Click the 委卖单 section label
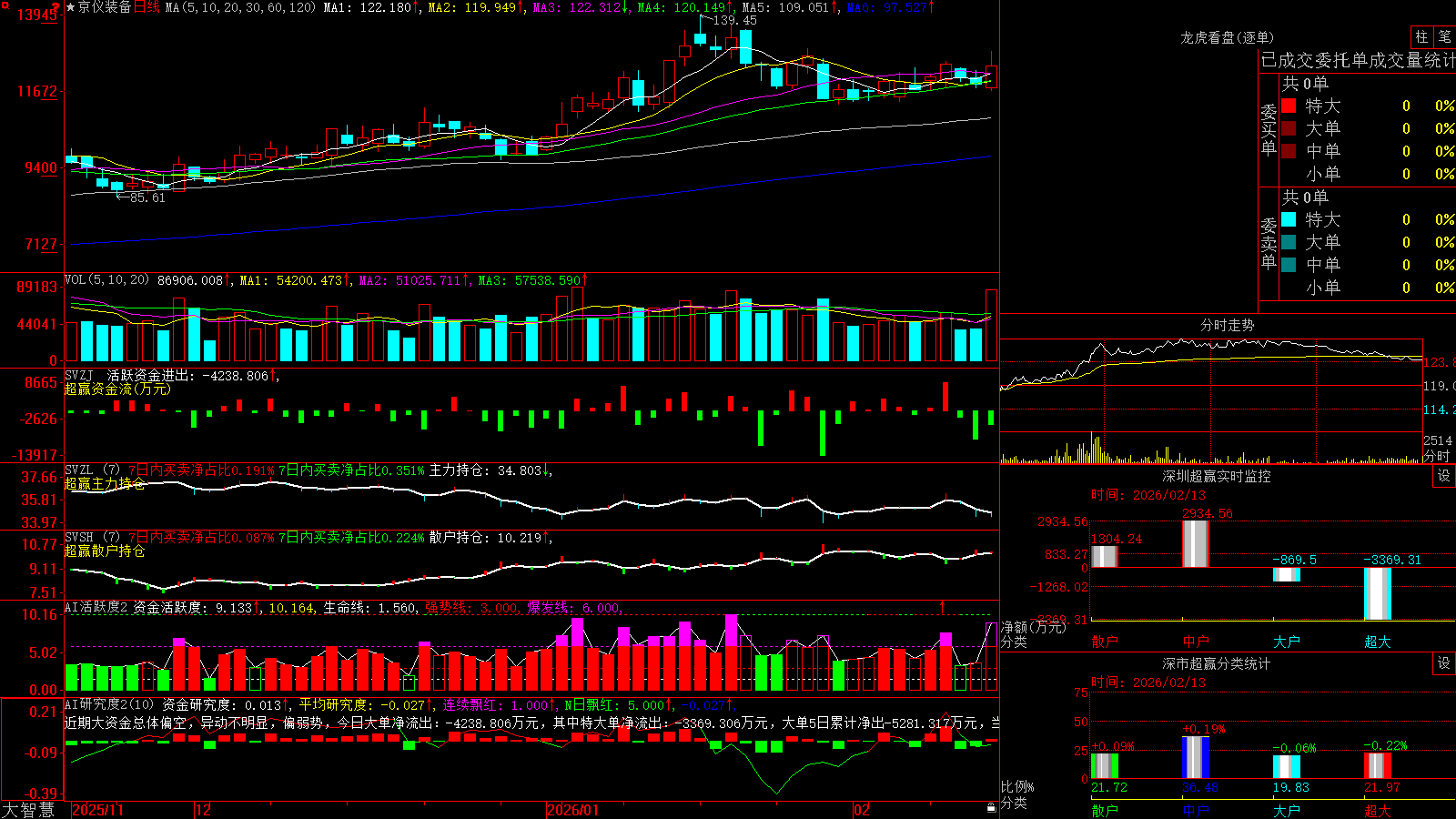Screen dimensions: 1456x819 [1269, 243]
